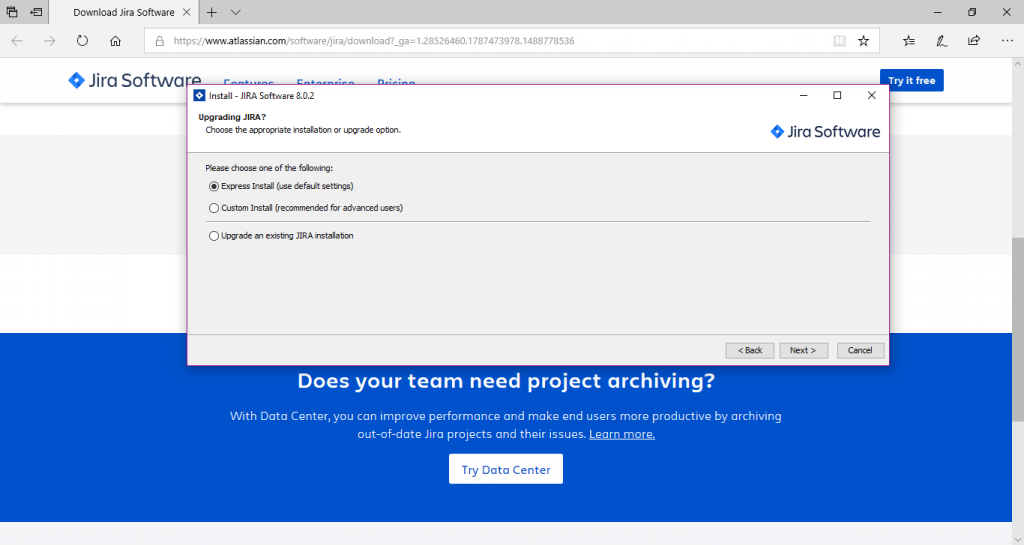The height and width of the screenshot is (545, 1024).
Task: Click the Share page icon
Action: (x=974, y=40)
